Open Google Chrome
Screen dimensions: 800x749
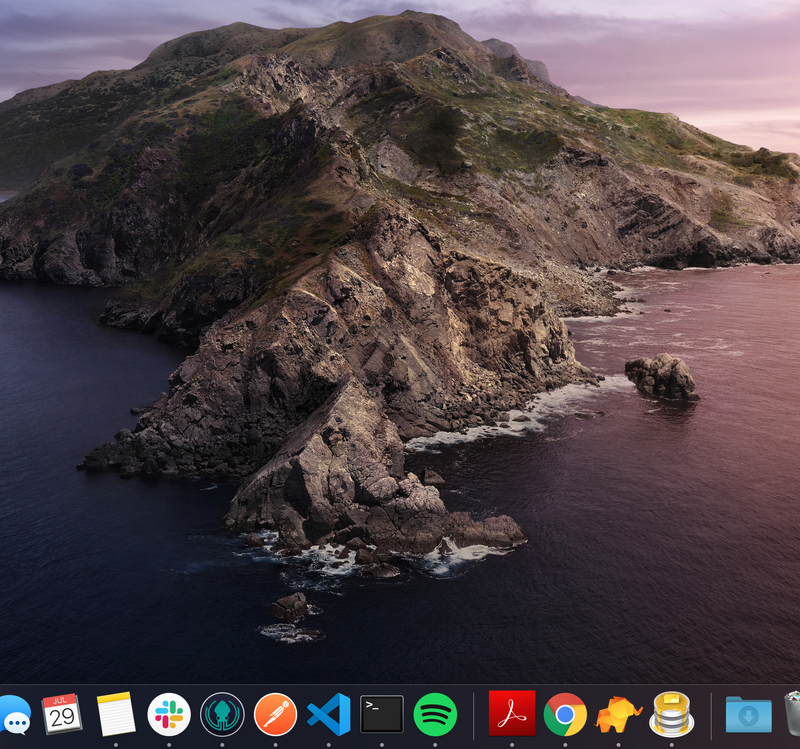tap(565, 714)
